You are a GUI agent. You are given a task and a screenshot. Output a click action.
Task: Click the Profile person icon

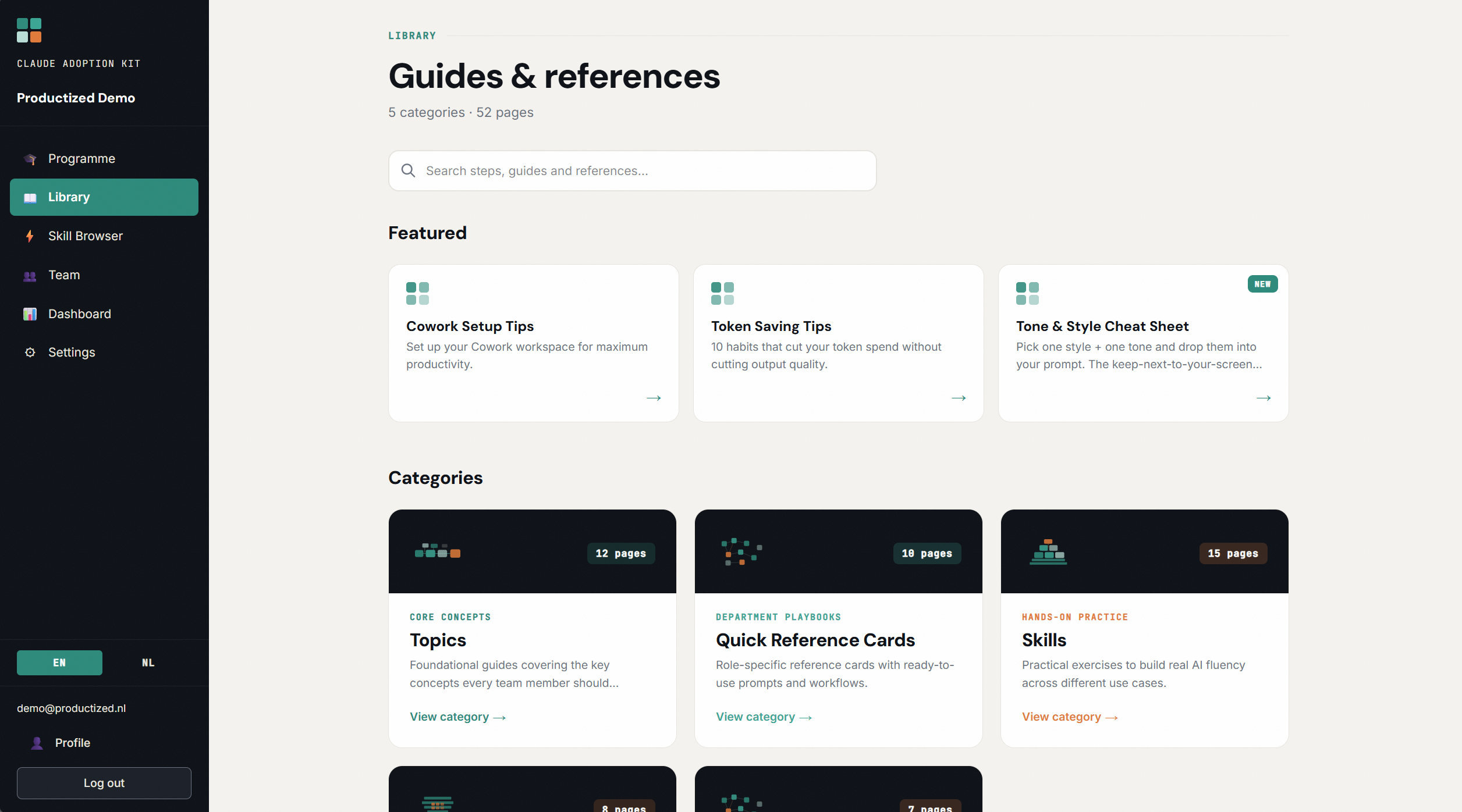(x=37, y=743)
